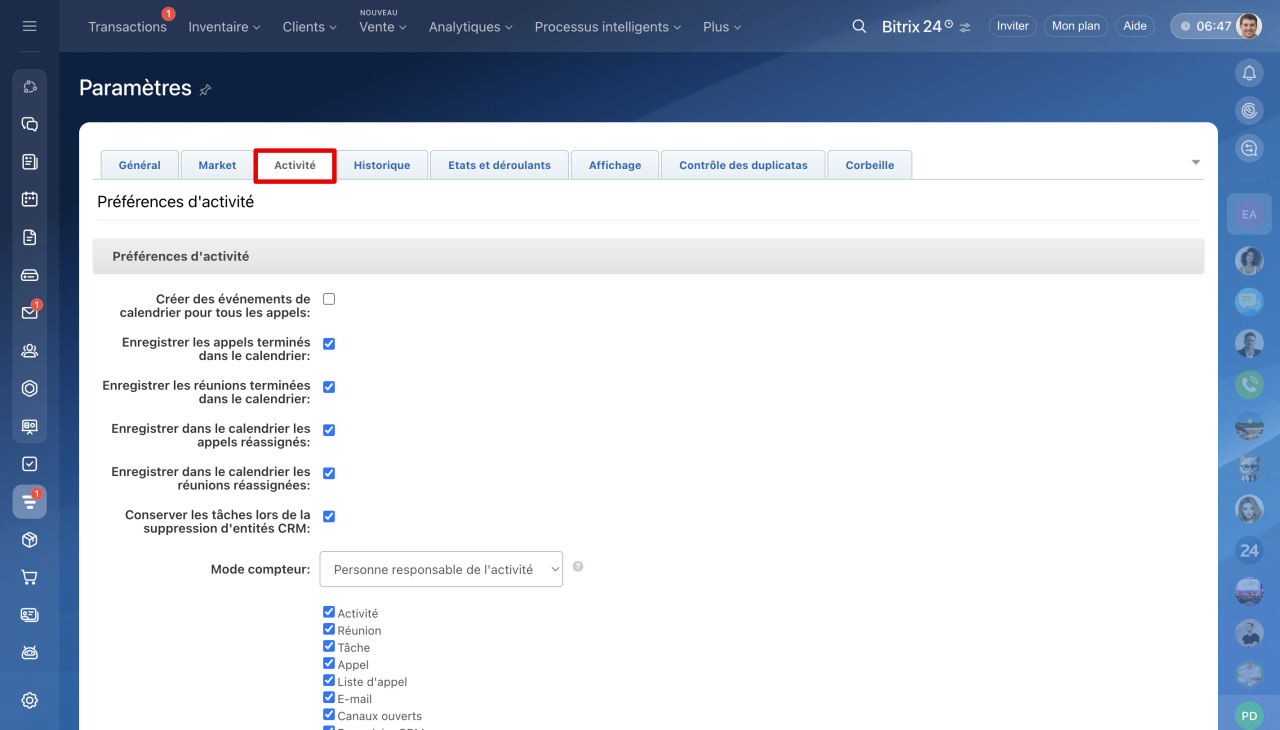
Task: Open the mail icon in sidebar
Action: pyautogui.click(x=29, y=313)
